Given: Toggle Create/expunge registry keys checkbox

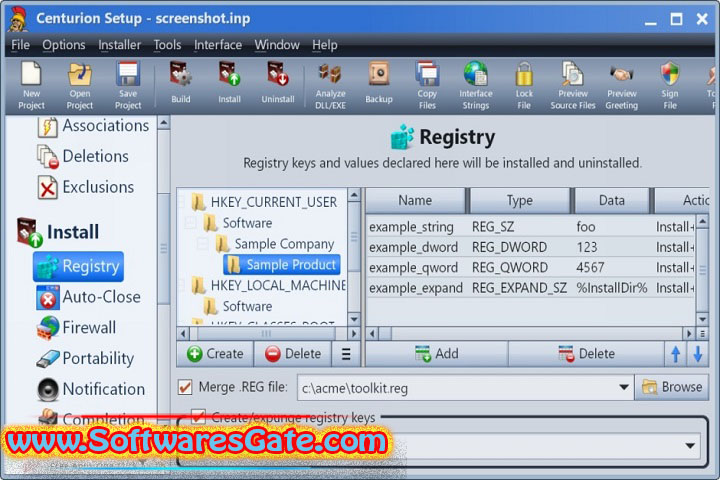Looking at the screenshot, I should [x=198, y=417].
